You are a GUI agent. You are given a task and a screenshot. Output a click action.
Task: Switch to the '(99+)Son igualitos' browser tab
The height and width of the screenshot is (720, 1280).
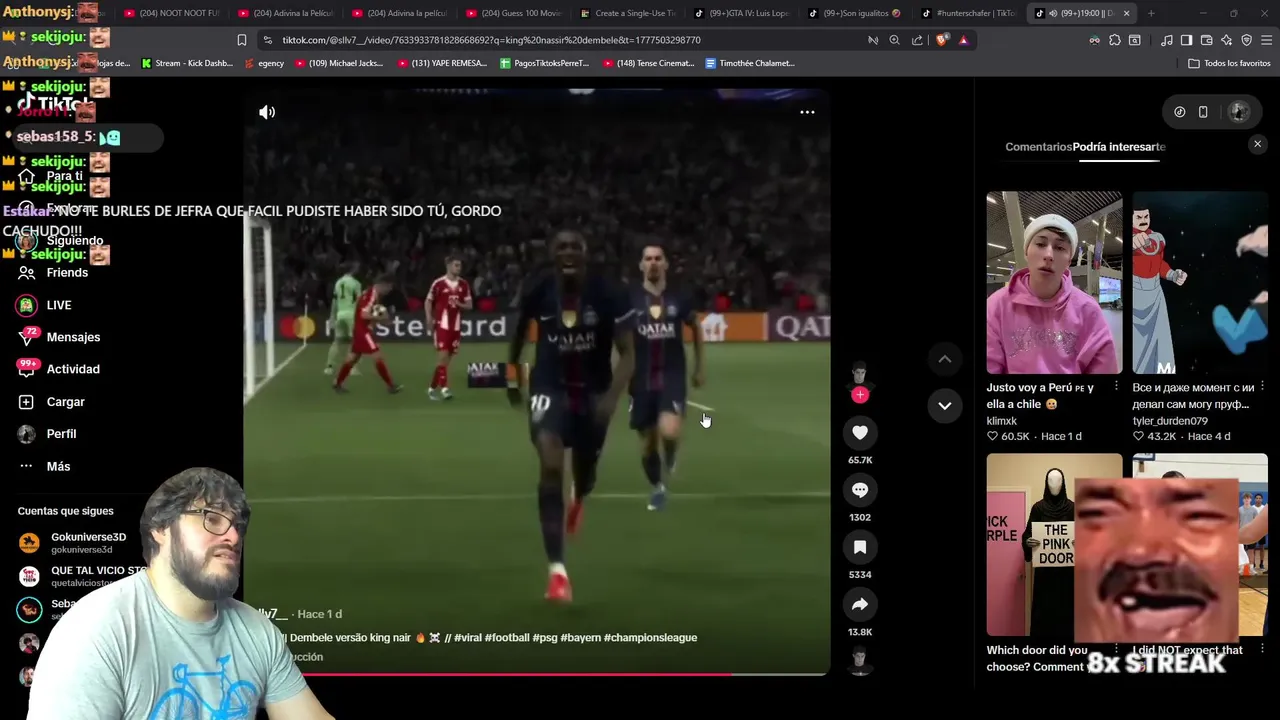tap(855, 13)
